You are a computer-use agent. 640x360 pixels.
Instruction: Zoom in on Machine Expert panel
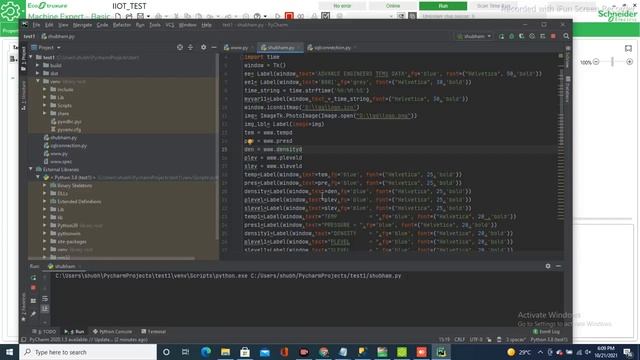pos(629,62)
